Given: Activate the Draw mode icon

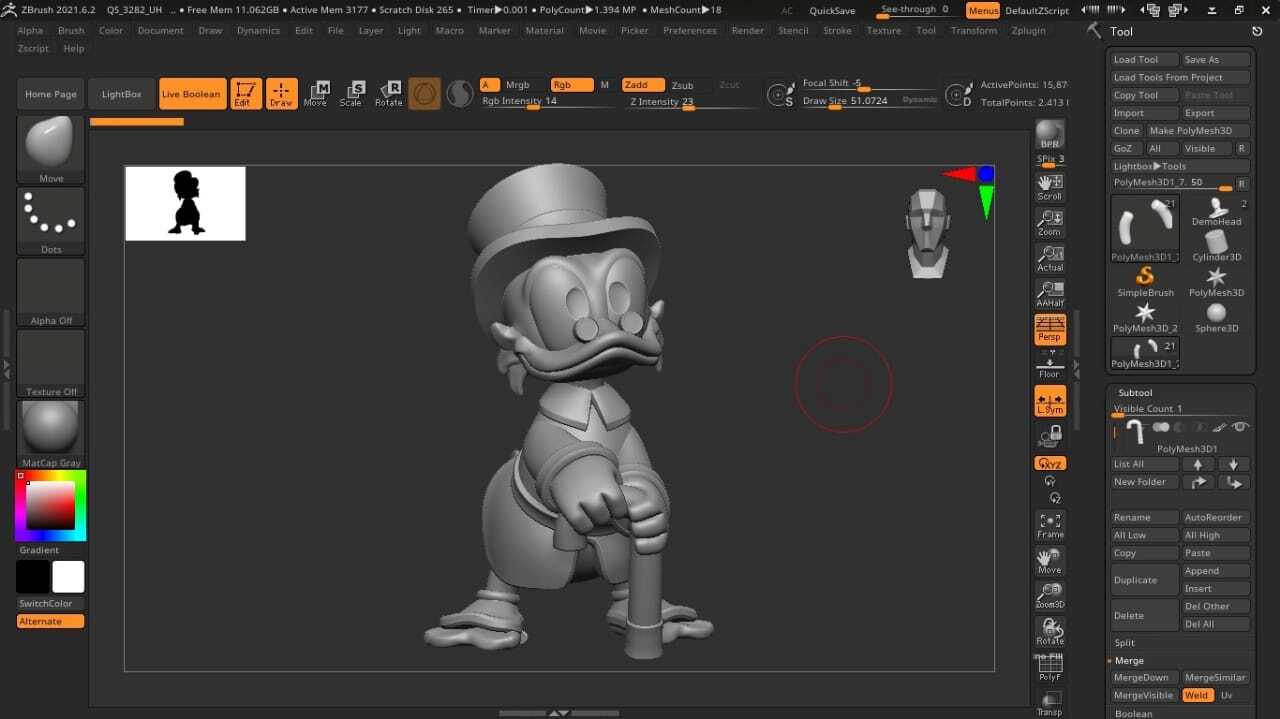Looking at the screenshot, I should 282,94.
